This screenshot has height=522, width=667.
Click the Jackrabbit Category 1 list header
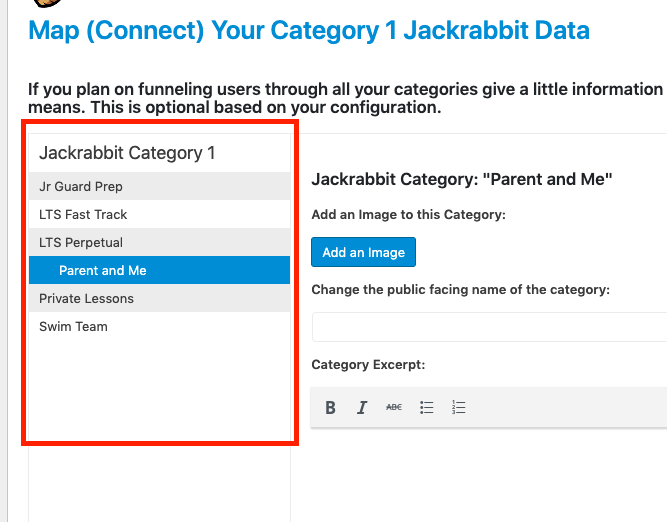127,153
